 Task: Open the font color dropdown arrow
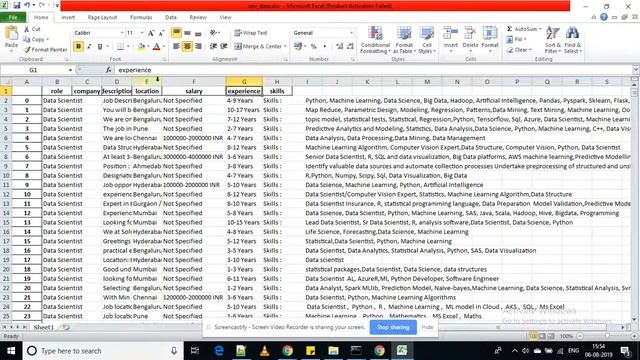coord(164,47)
